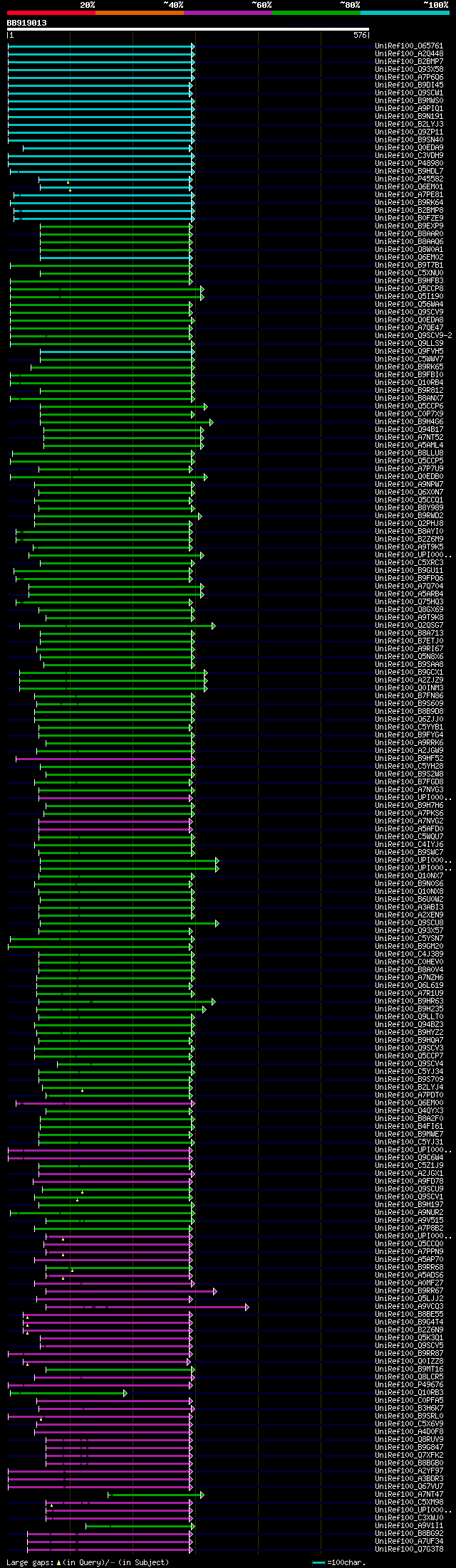Click the red ~20% legend color bar
Screen dimensions: 456x1568
pyautogui.click(x=51, y=13)
